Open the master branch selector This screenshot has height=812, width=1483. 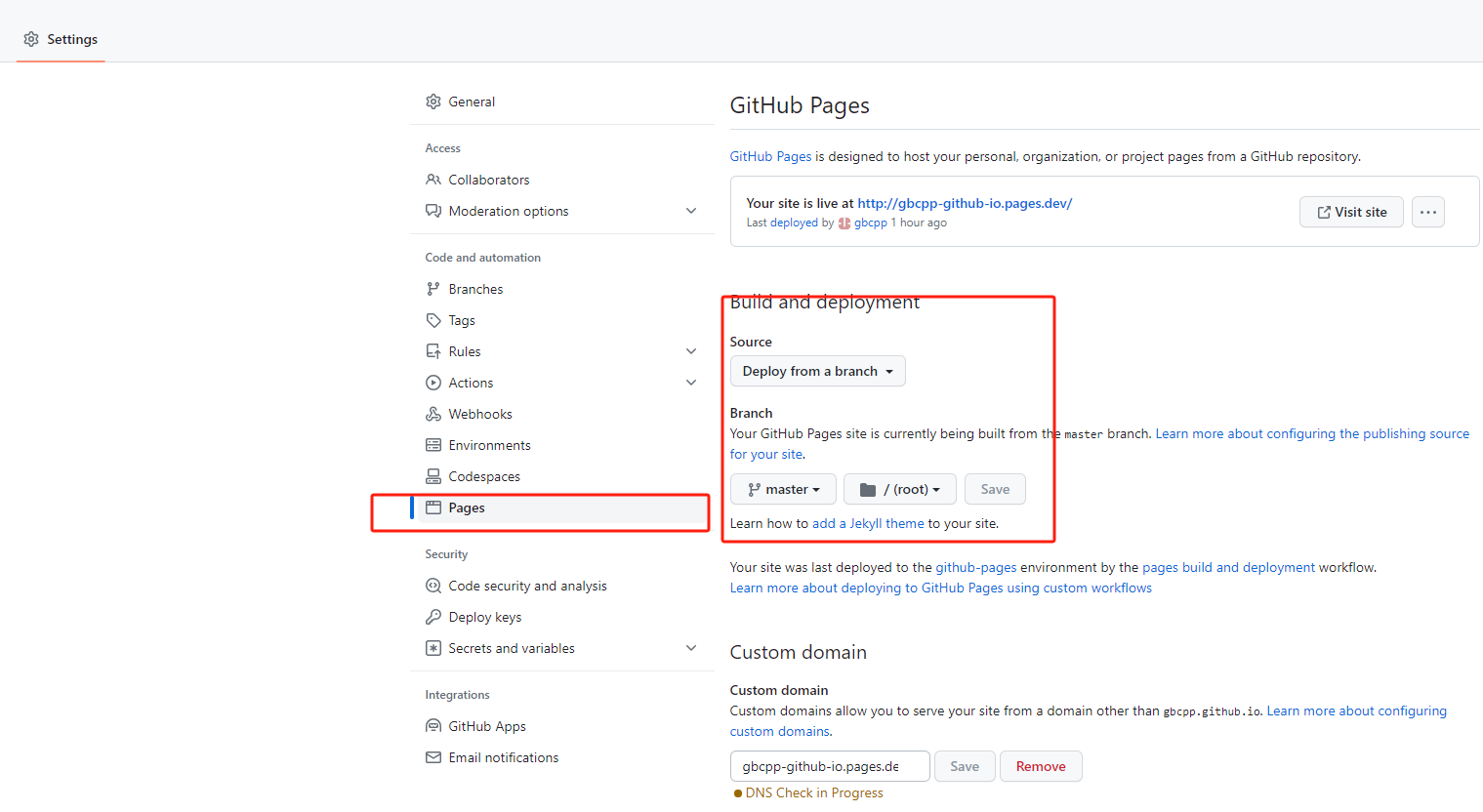coord(783,489)
